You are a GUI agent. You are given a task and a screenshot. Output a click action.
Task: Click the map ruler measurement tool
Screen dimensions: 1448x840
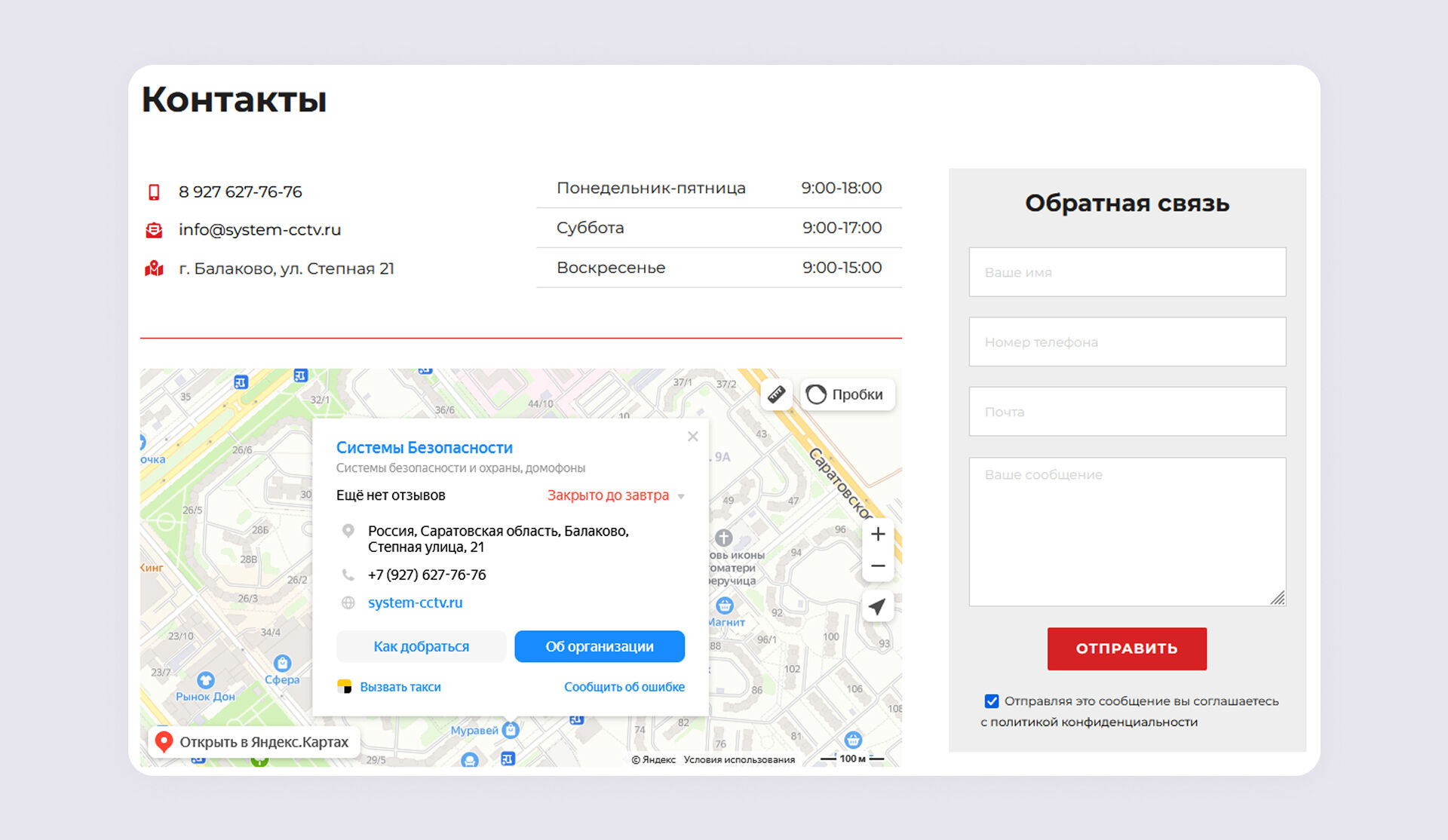[x=776, y=394]
